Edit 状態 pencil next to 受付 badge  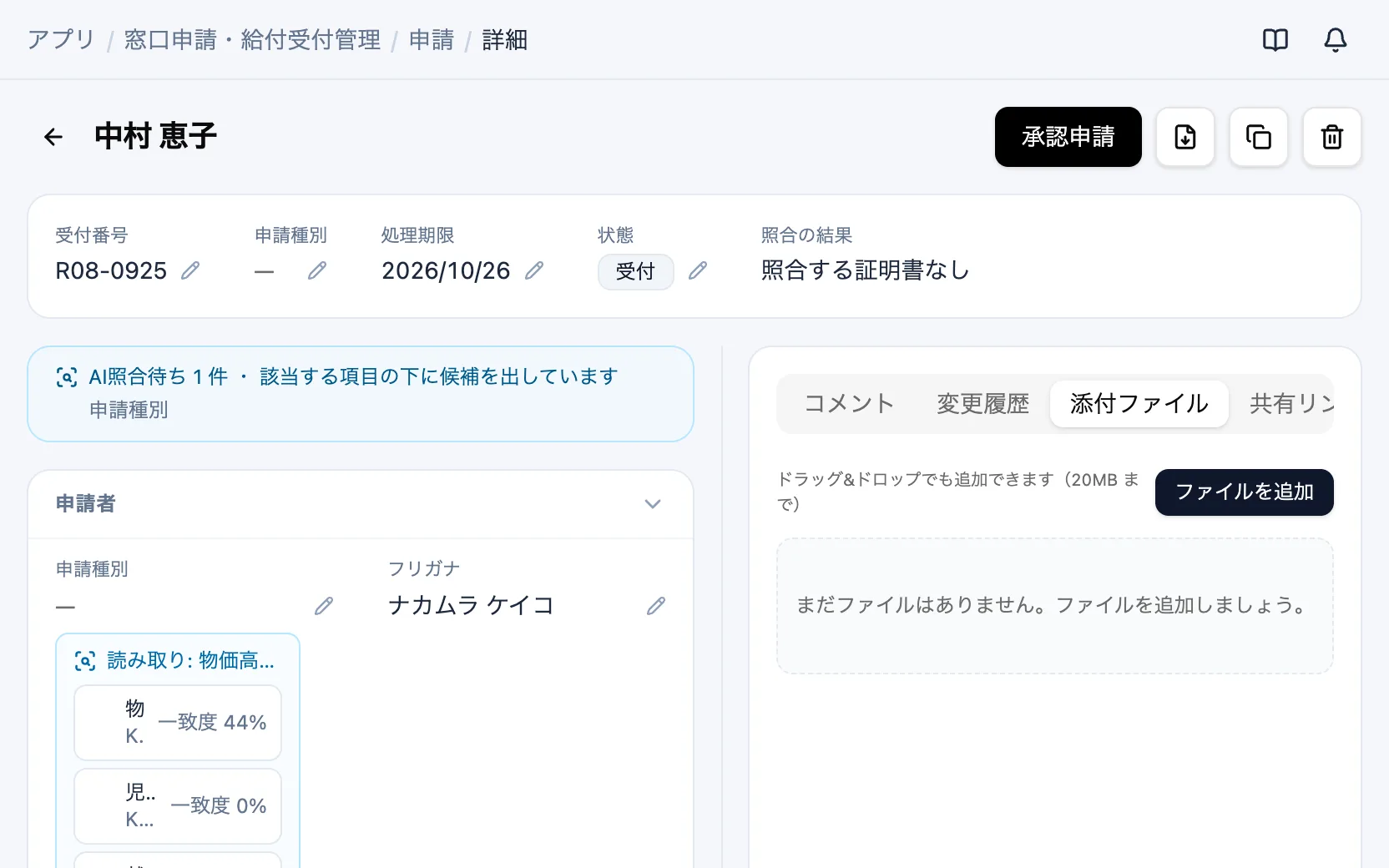[698, 270]
